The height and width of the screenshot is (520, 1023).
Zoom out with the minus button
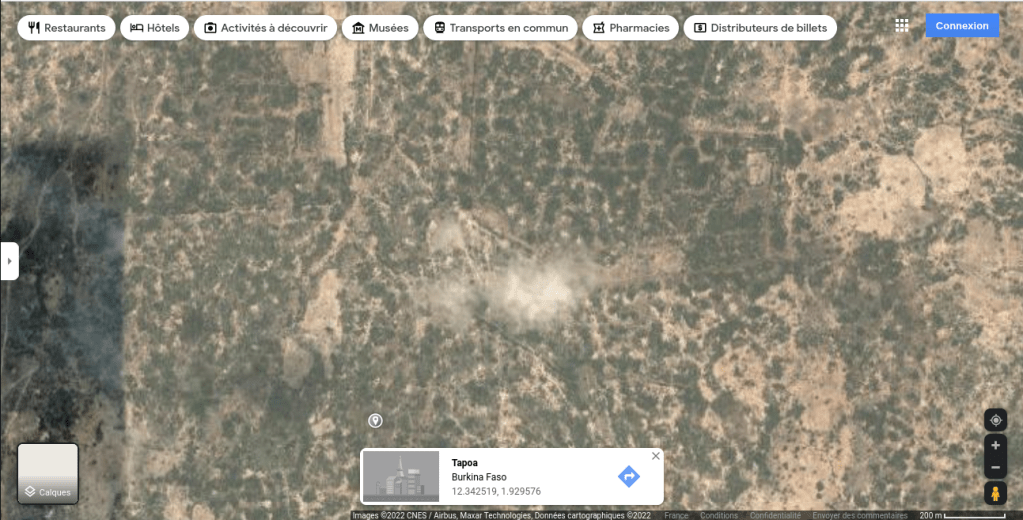[995, 468]
